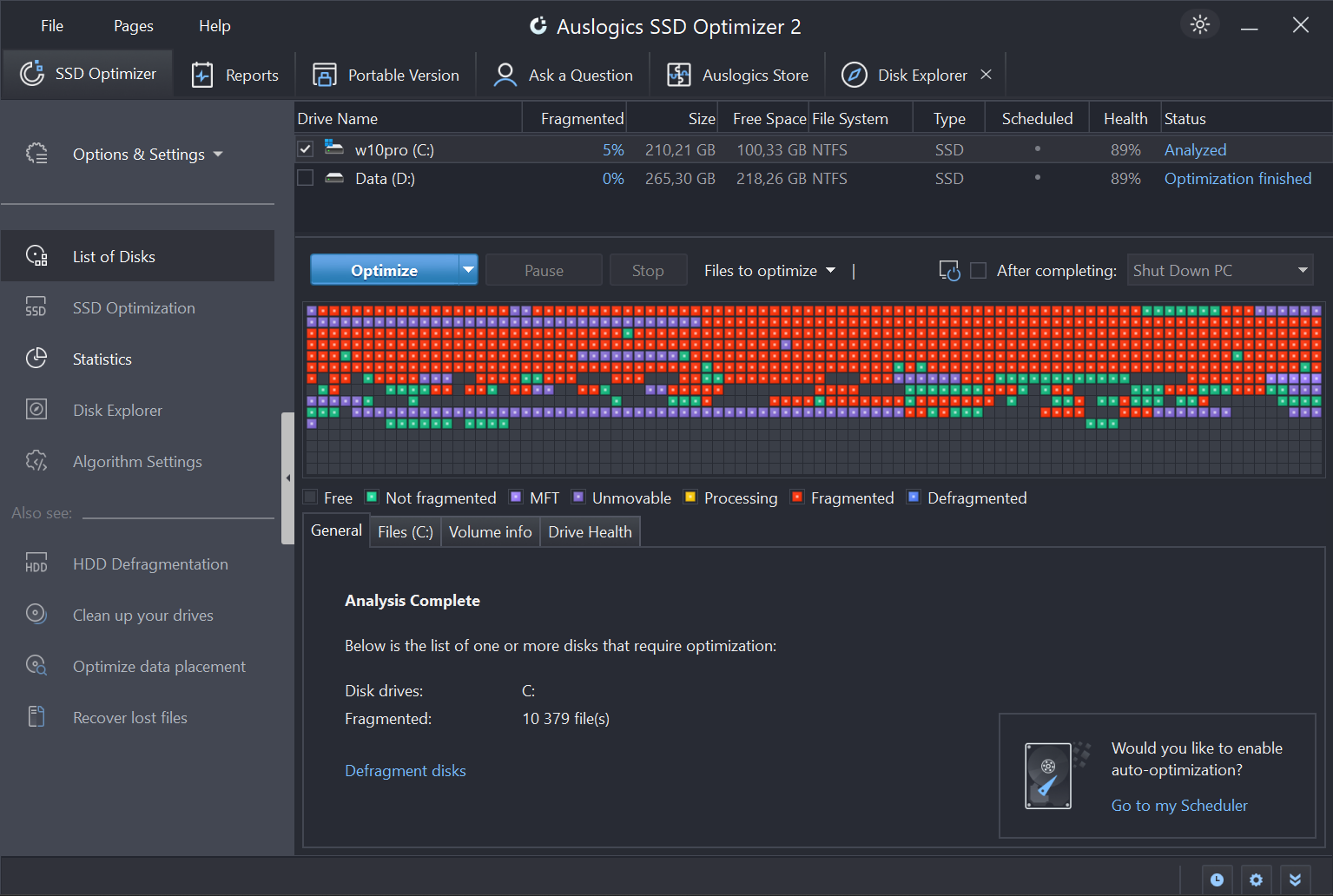
Task: Click the Unmovable legend swatch
Action: [578, 497]
